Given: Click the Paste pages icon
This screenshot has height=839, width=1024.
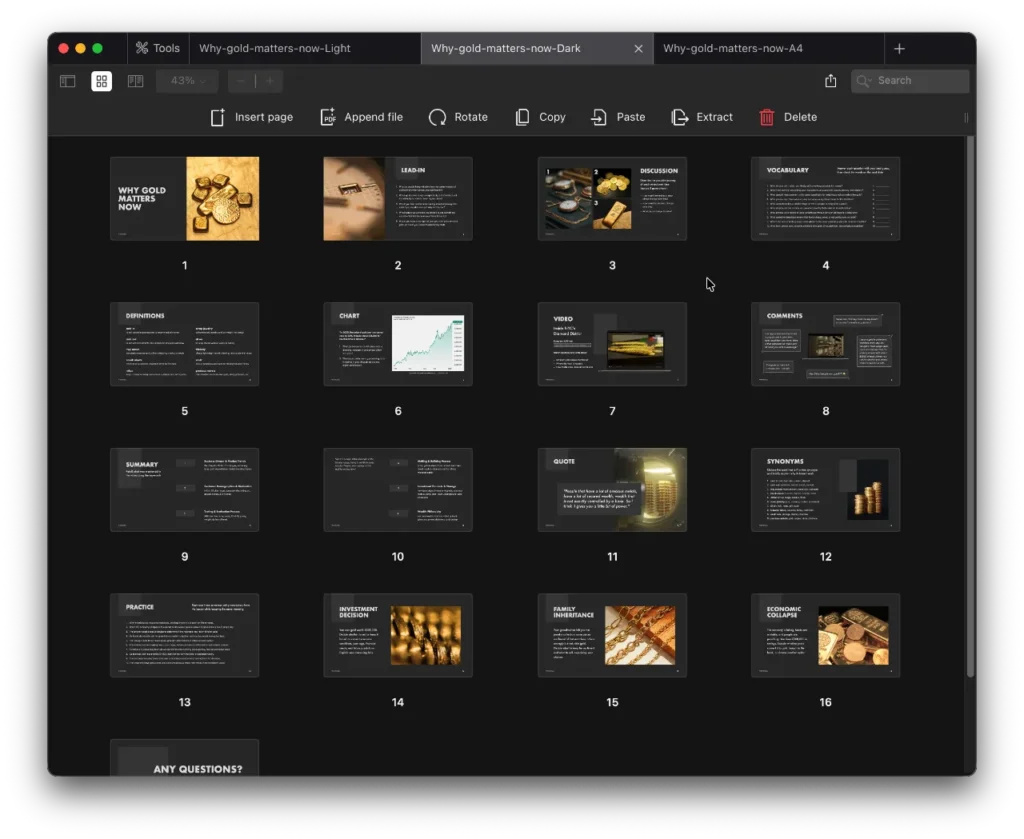Looking at the screenshot, I should point(617,117).
